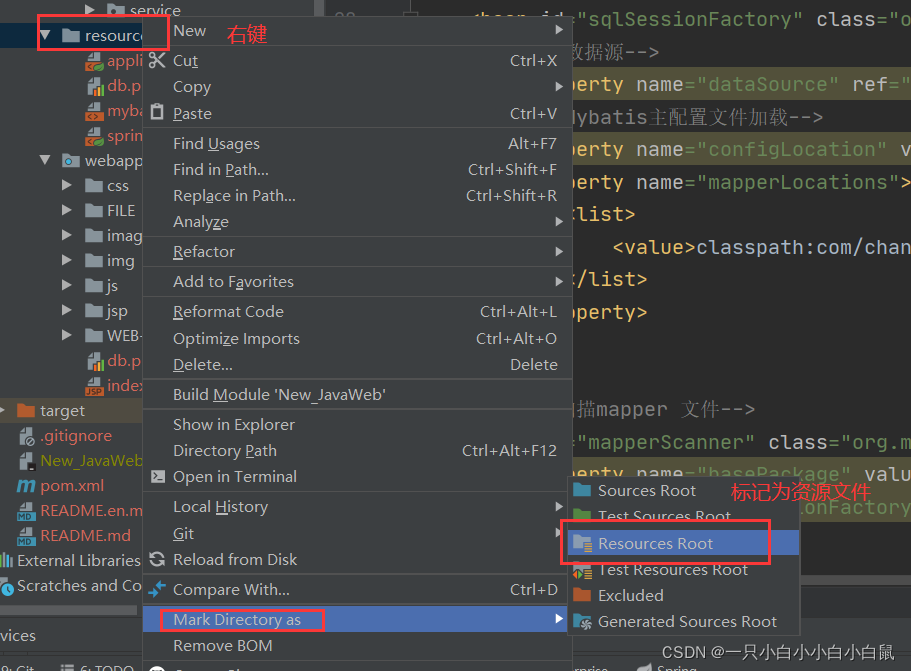Viewport: 911px width, 671px height.
Task: Mark directory as Sources Root
Action: click(683, 490)
